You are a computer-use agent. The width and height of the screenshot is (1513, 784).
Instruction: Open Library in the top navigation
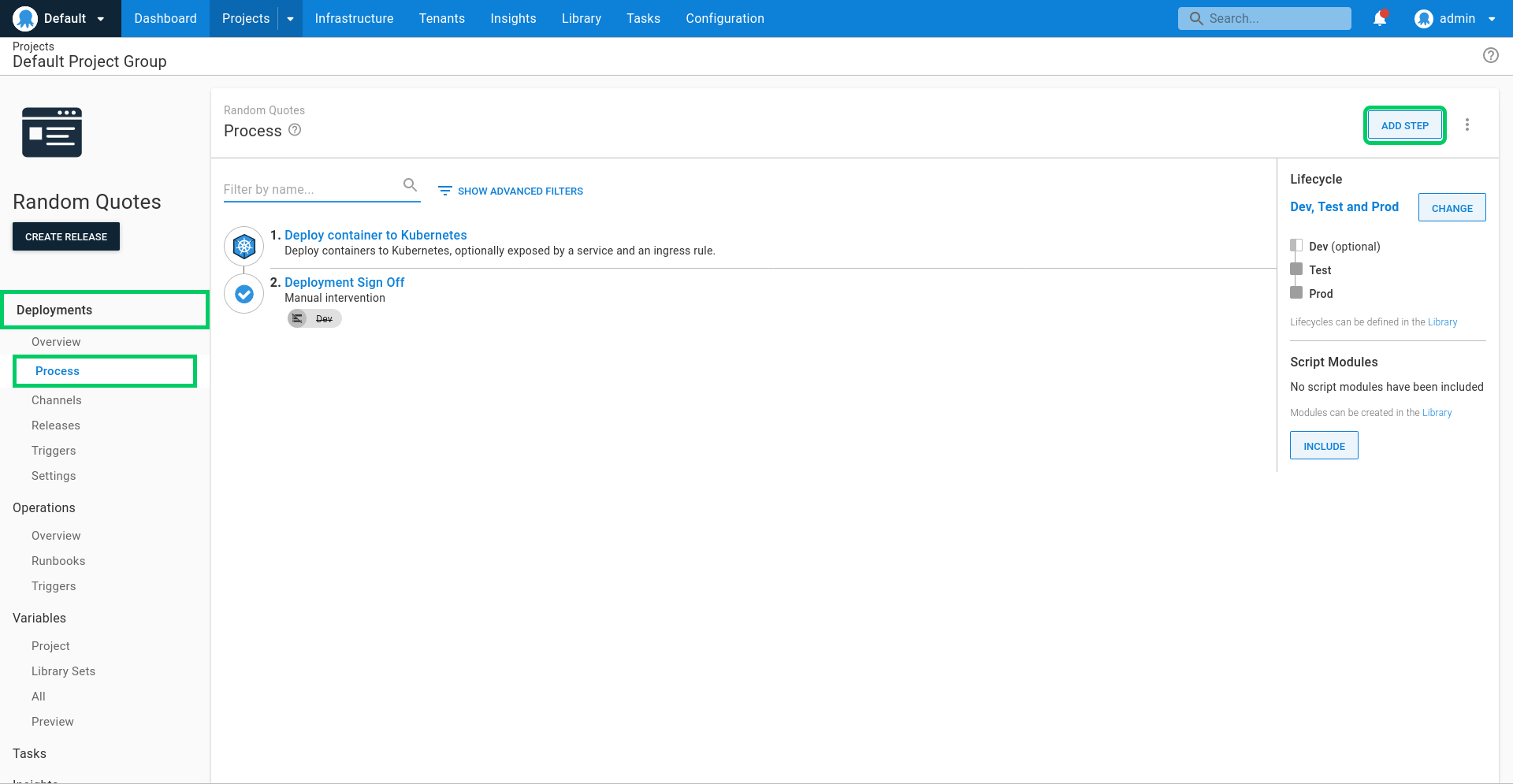pos(582,18)
